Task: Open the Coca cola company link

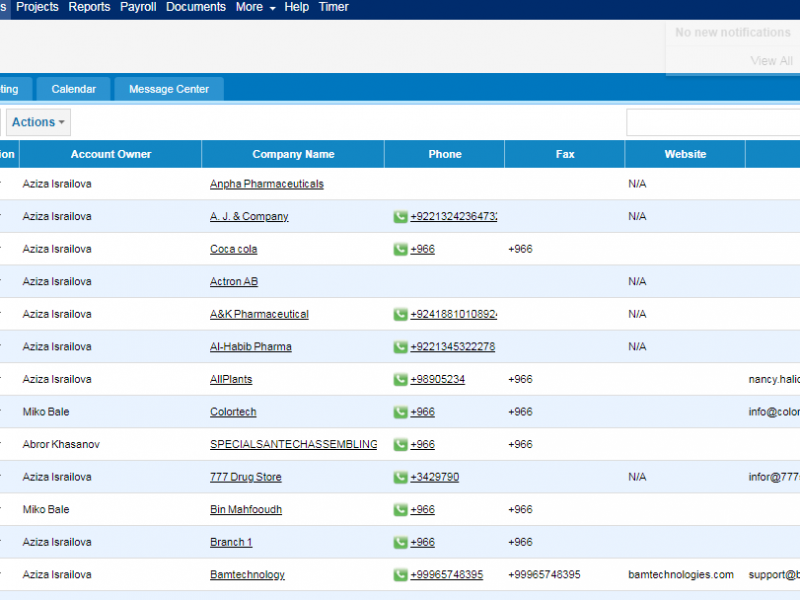Action: [x=234, y=249]
